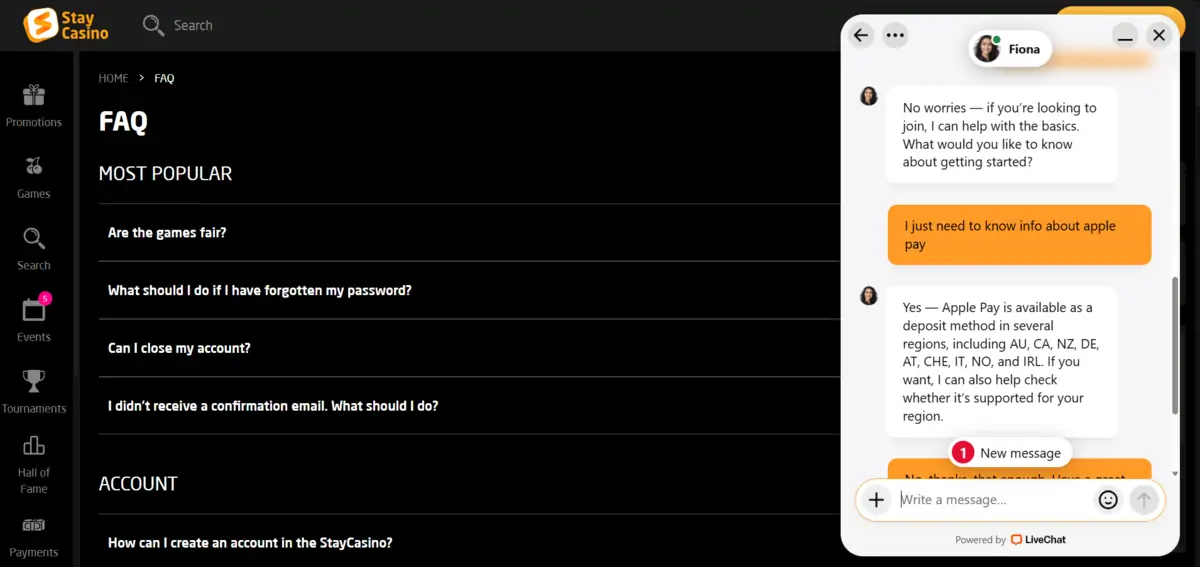Viewport: 1200px width, 567px height.
Task: Open the chat three-dots options menu
Action: click(896, 35)
